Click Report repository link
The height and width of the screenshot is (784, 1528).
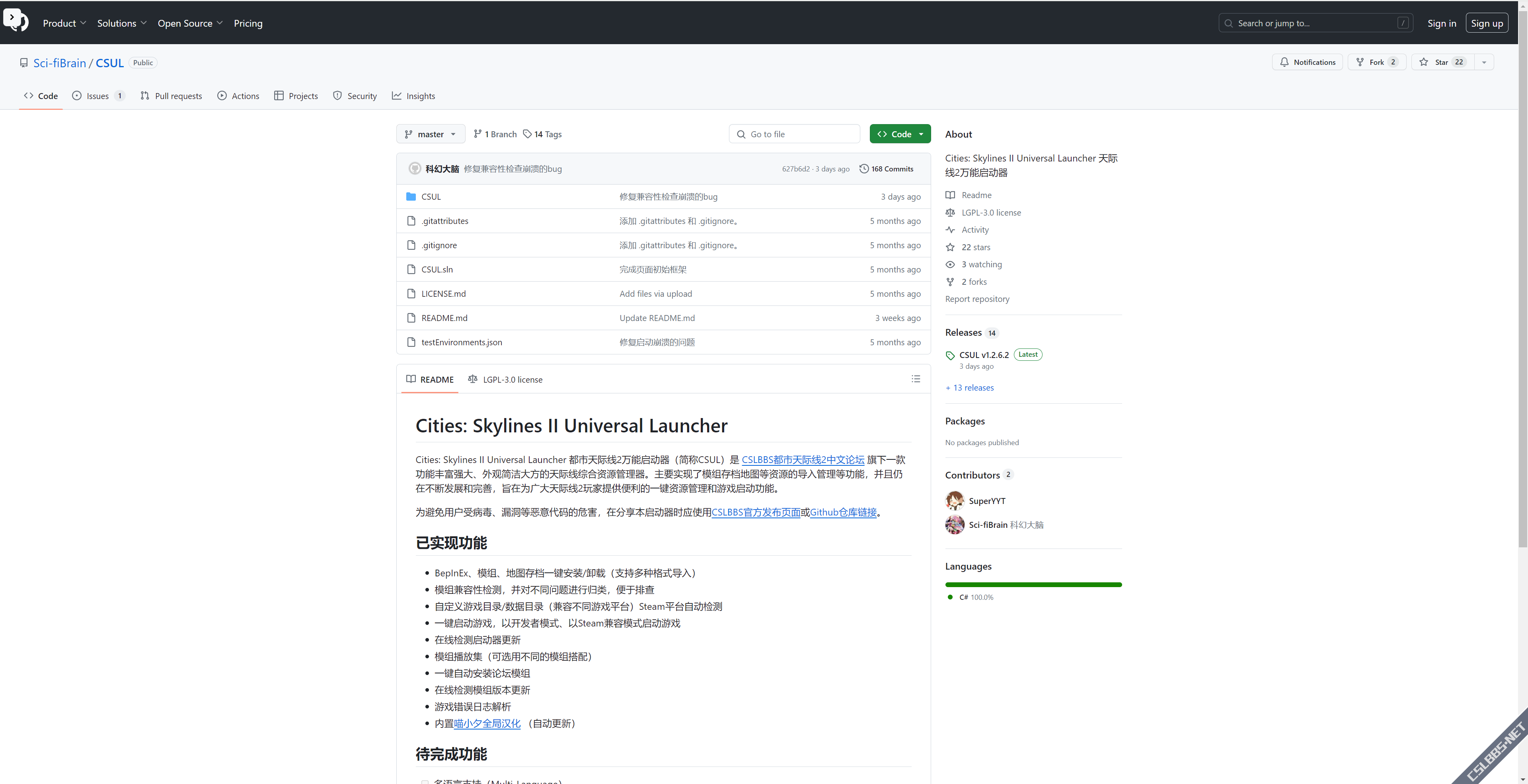click(x=978, y=300)
